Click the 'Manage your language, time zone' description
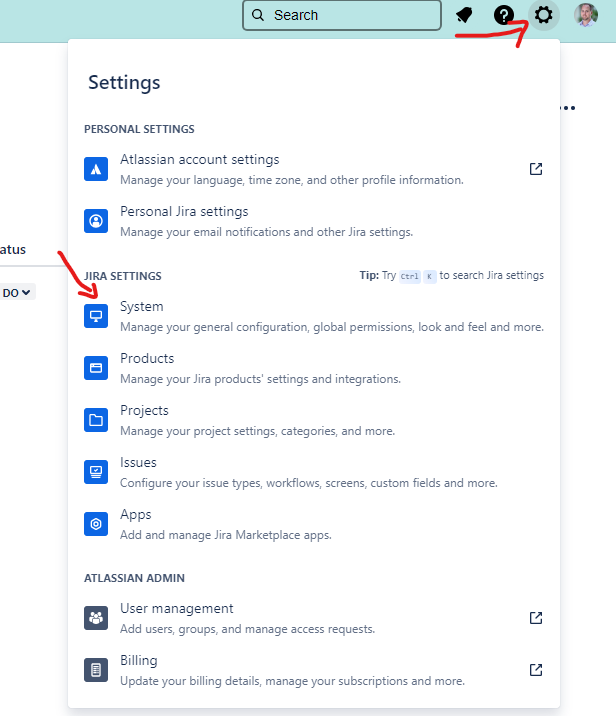The width and height of the screenshot is (616, 716). click(292, 180)
